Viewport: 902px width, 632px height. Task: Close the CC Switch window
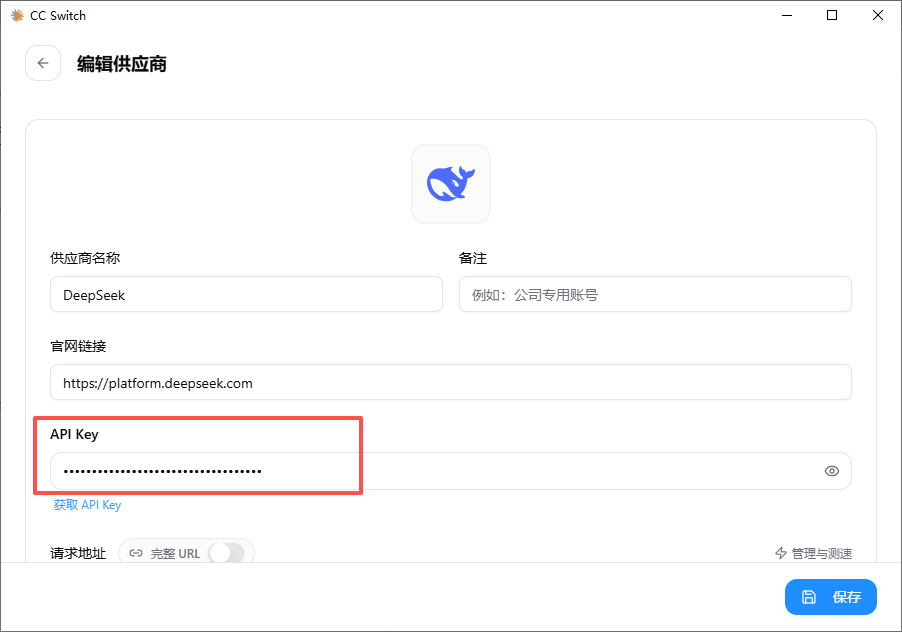pos(878,16)
